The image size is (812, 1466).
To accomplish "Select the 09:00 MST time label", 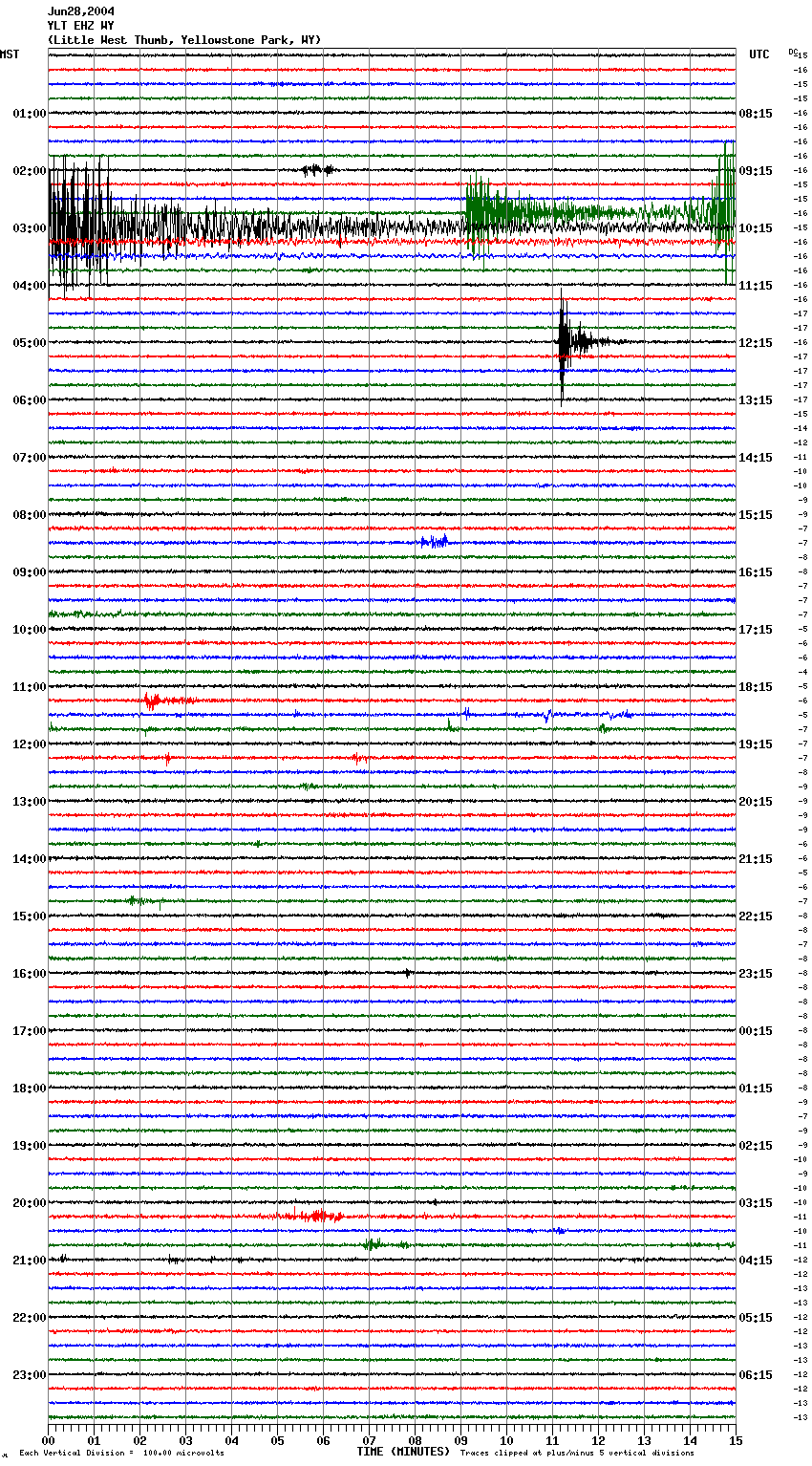I will tap(30, 572).
